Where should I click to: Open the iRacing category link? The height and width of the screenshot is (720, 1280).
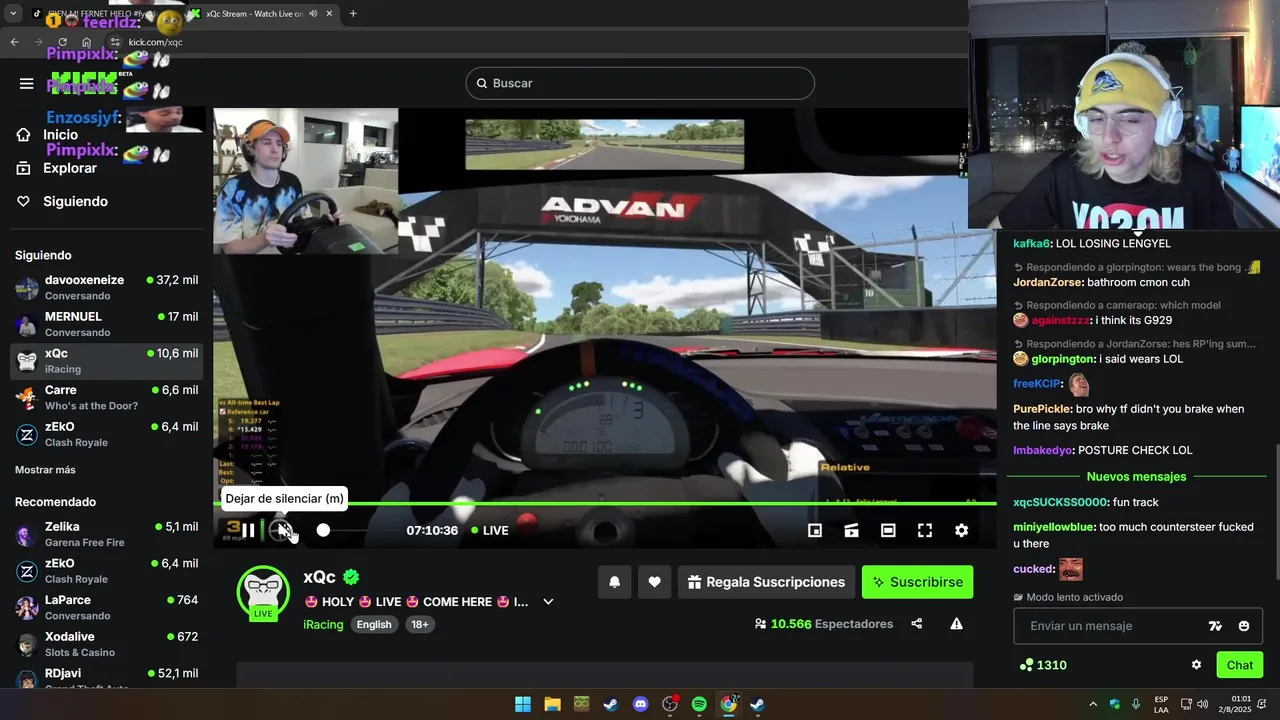323,624
